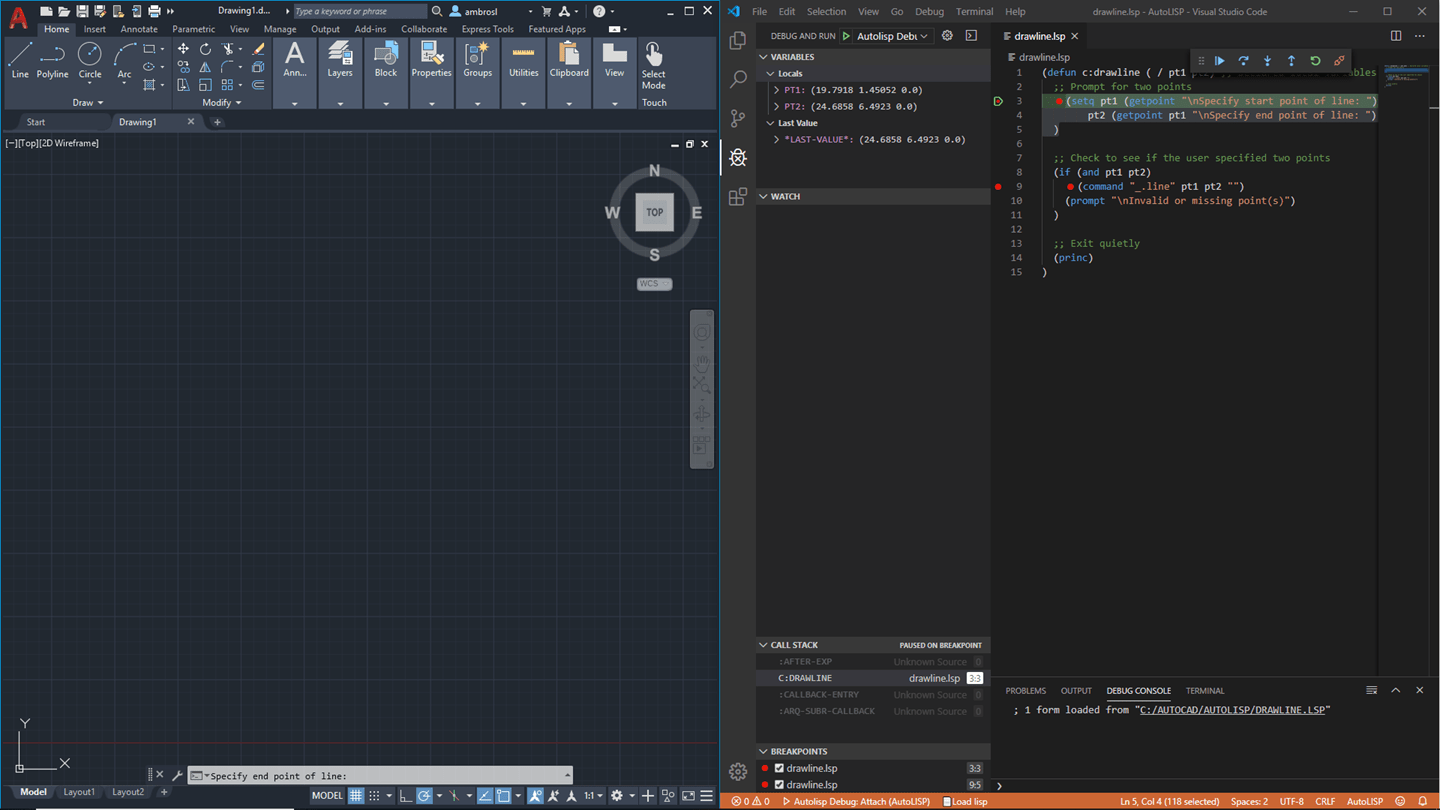Collapse the Locals section
This screenshot has width=1440, height=810.
click(x=770, y=74)
